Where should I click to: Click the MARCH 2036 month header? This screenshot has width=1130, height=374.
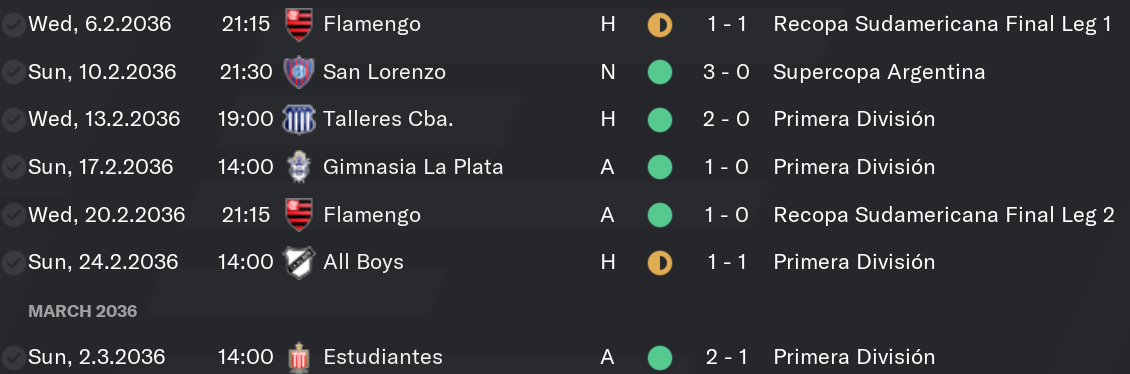82,311
